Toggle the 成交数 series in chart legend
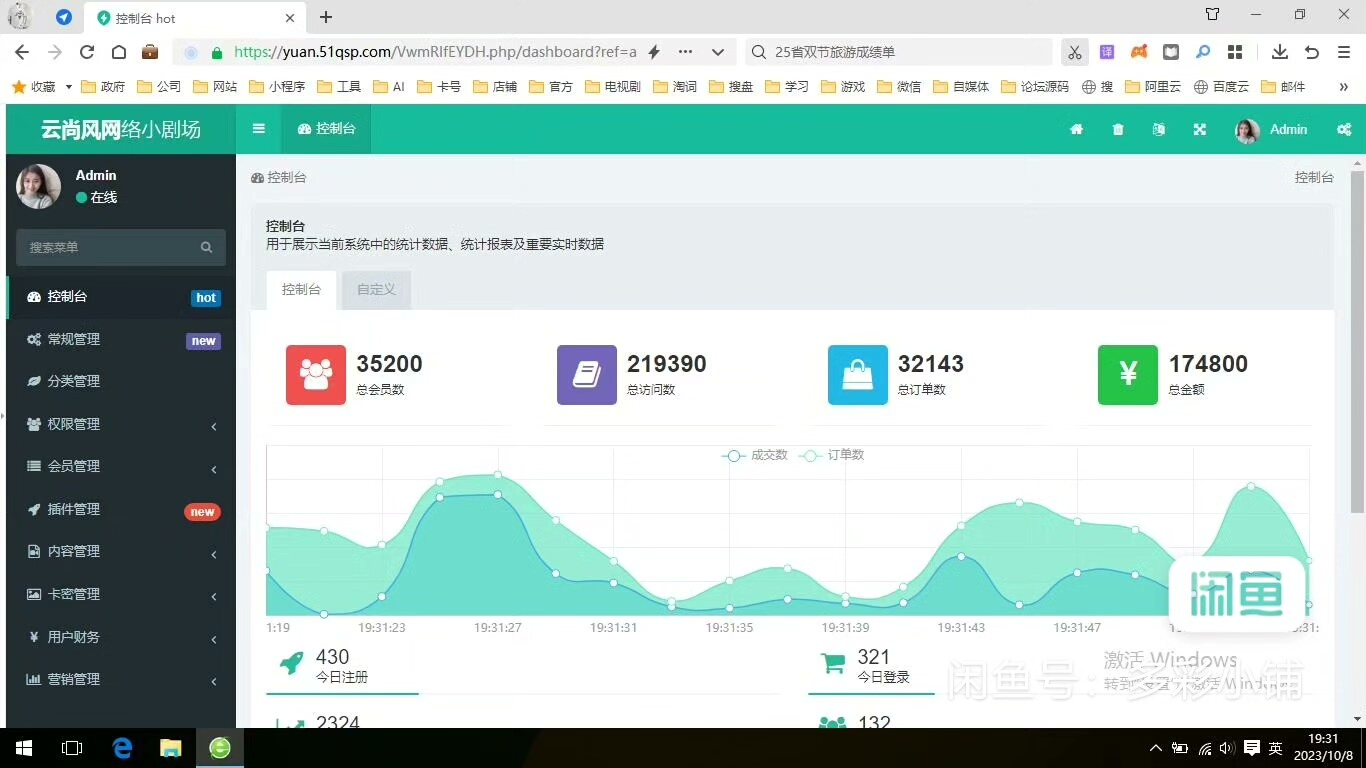Screen dimensions: 1366x768 point(755,455)
